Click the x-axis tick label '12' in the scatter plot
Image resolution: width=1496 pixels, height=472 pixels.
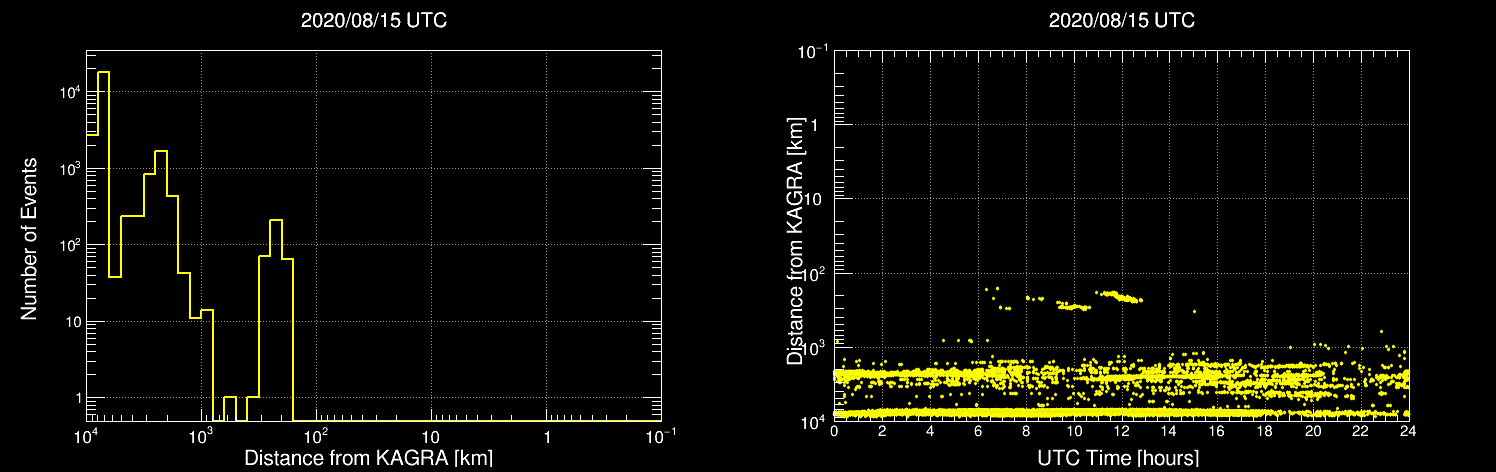click(x=1121, y=430)
